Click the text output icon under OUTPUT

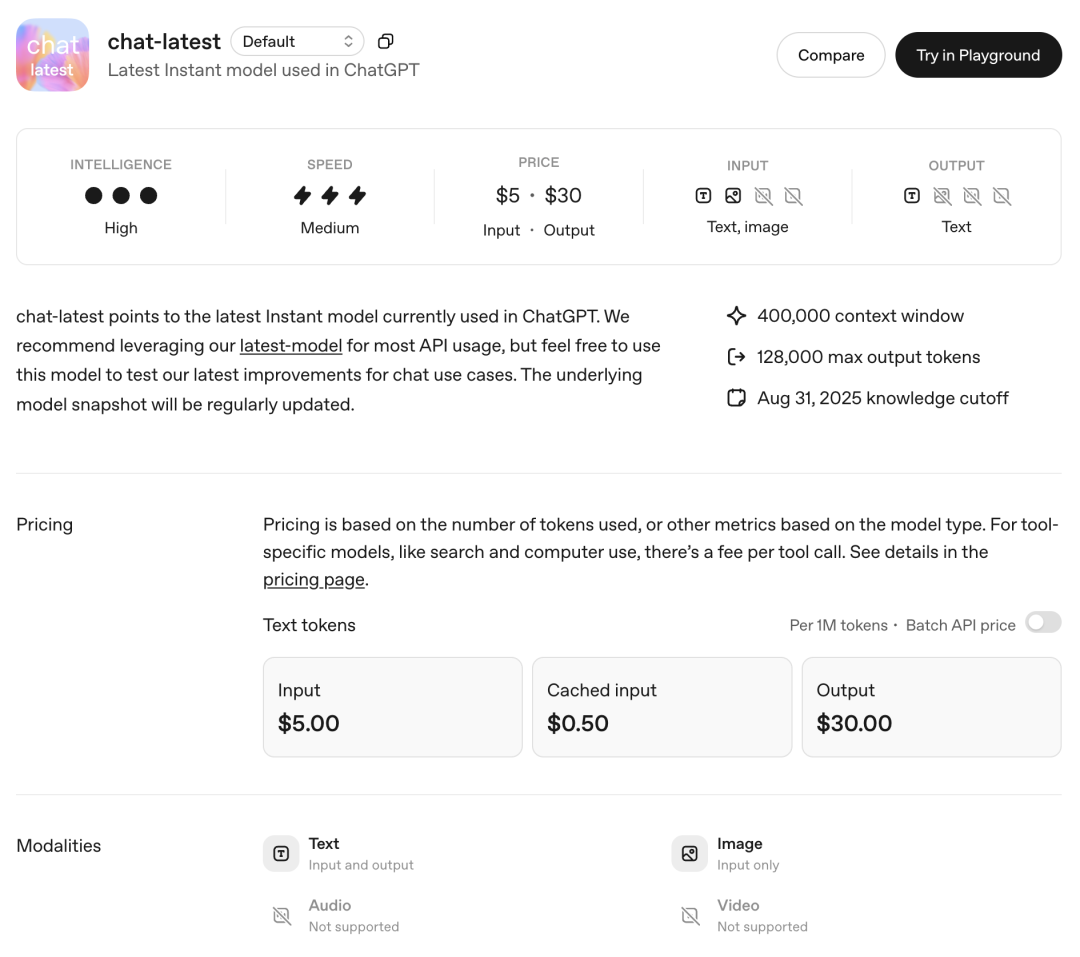pos(912,196)
